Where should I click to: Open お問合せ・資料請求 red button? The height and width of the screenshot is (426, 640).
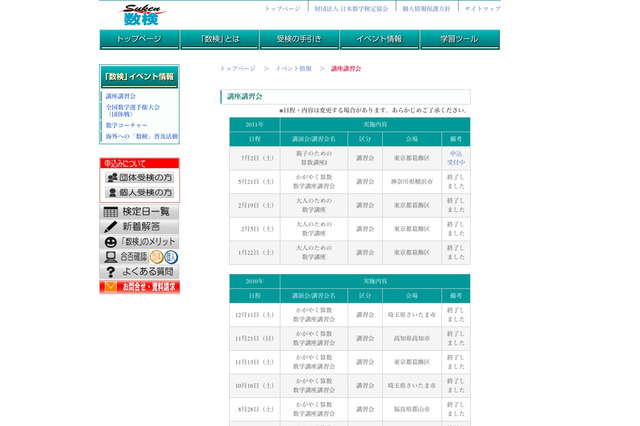139,287
